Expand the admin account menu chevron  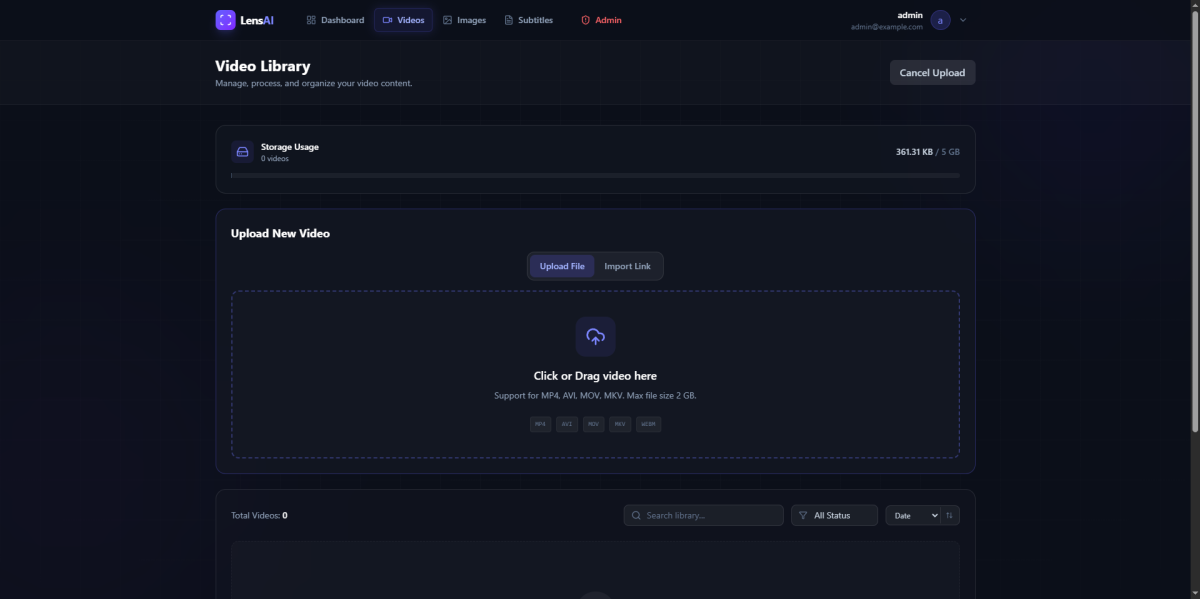(963, 20)
